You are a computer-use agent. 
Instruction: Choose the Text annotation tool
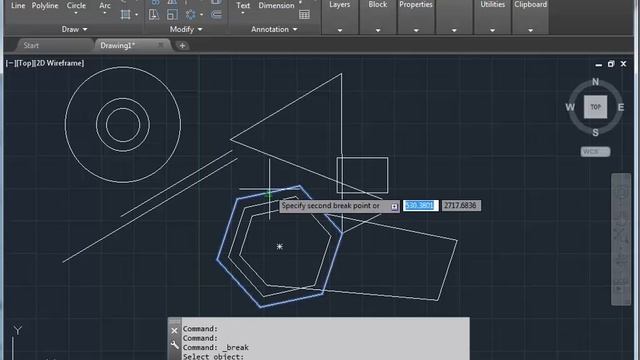[243, 5]
